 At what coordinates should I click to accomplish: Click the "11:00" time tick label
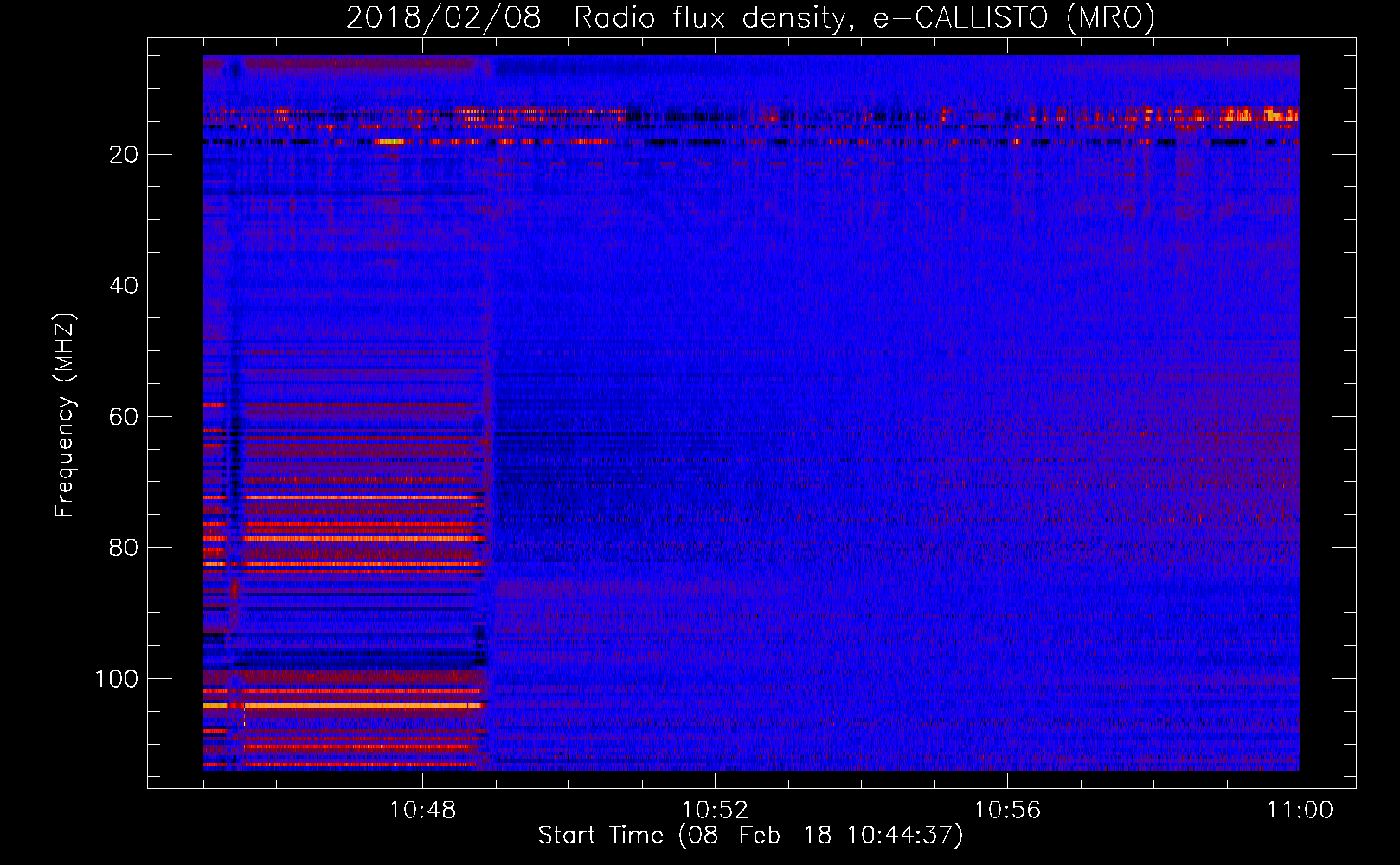1300,811
